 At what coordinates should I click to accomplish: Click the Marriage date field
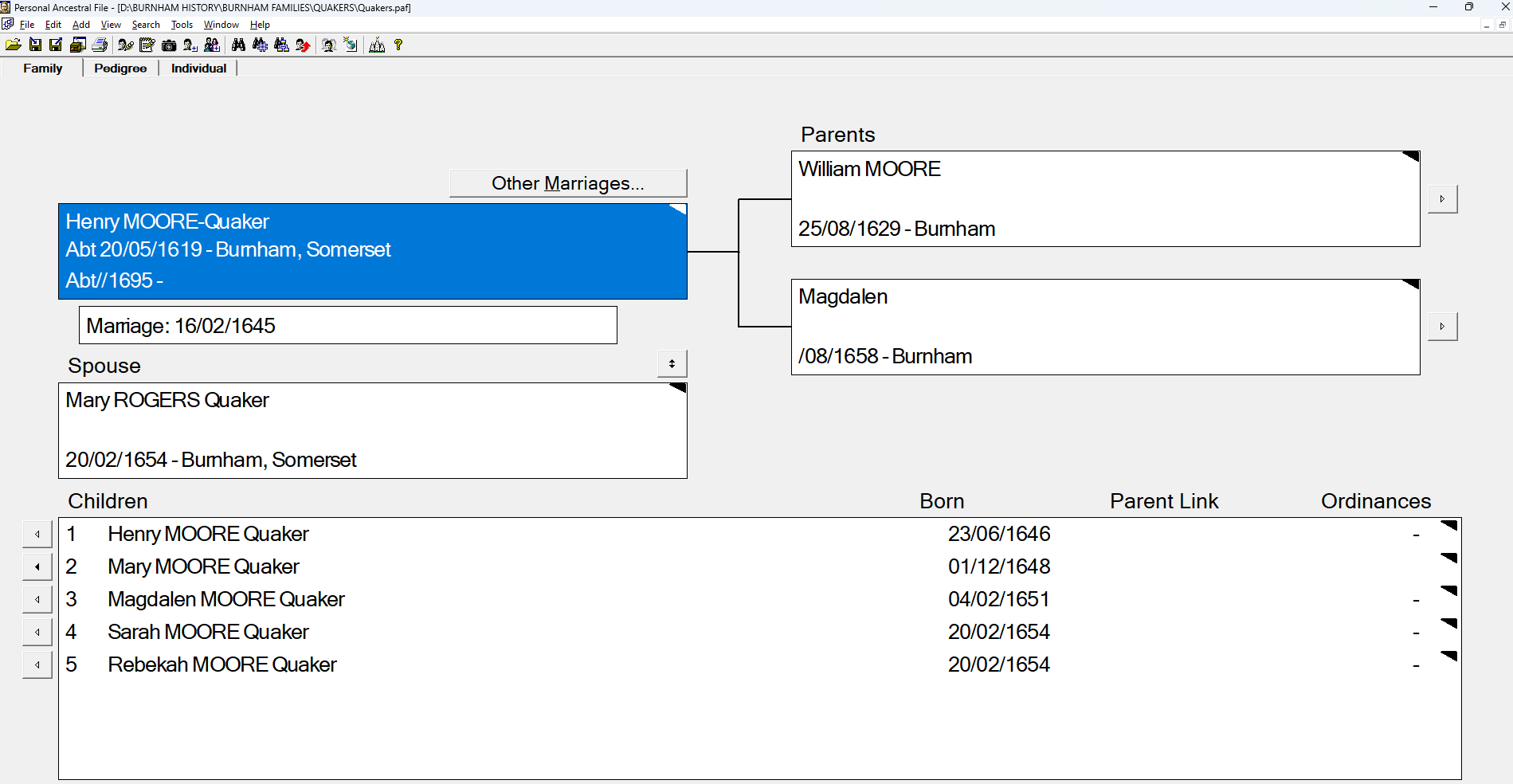tap(347, 326)
